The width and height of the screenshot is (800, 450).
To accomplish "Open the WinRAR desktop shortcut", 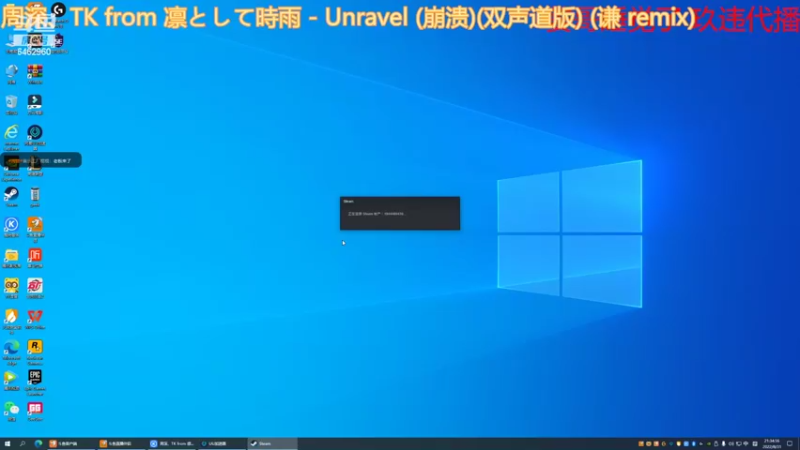I will [35, 73].
